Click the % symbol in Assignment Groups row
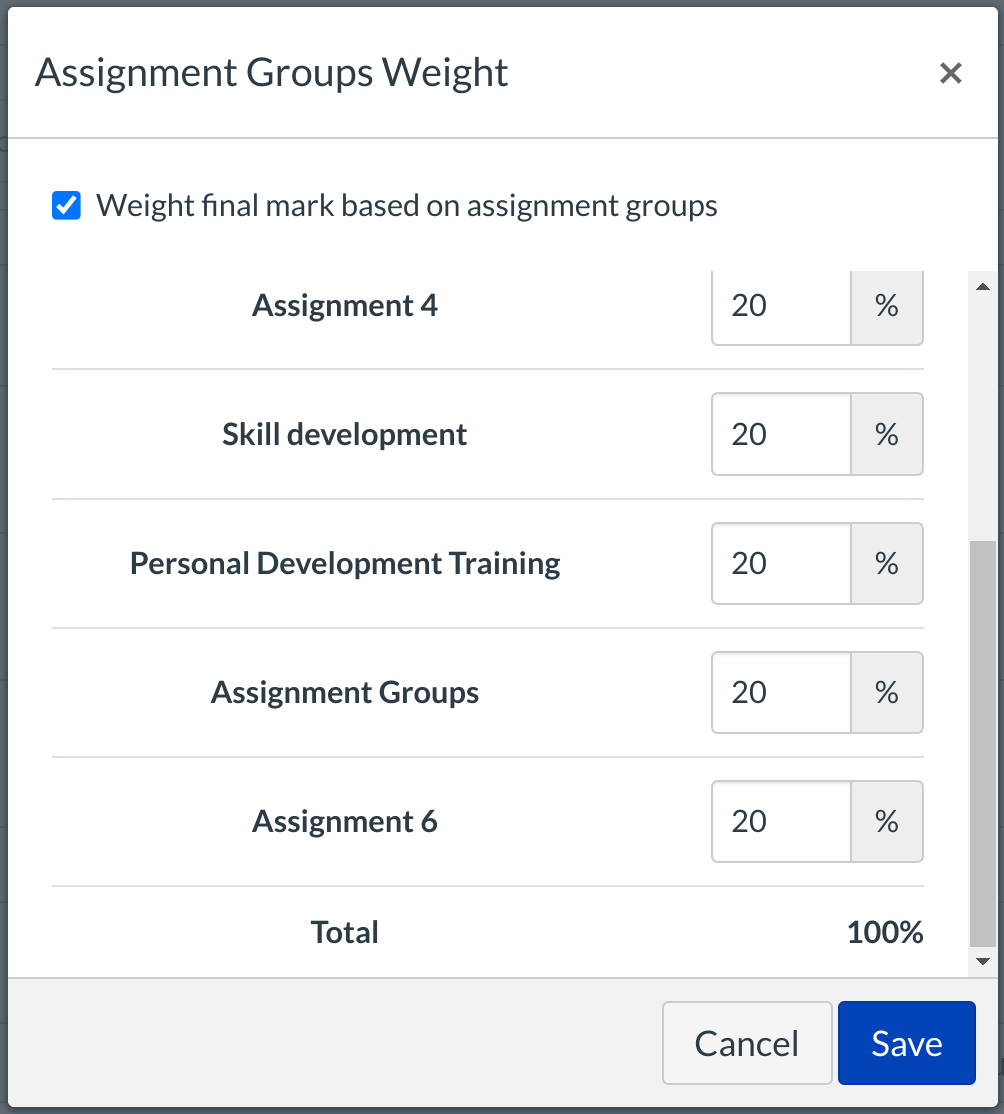The width and height of the screenshot is (1004, 1114). click(x=886, y=693)
